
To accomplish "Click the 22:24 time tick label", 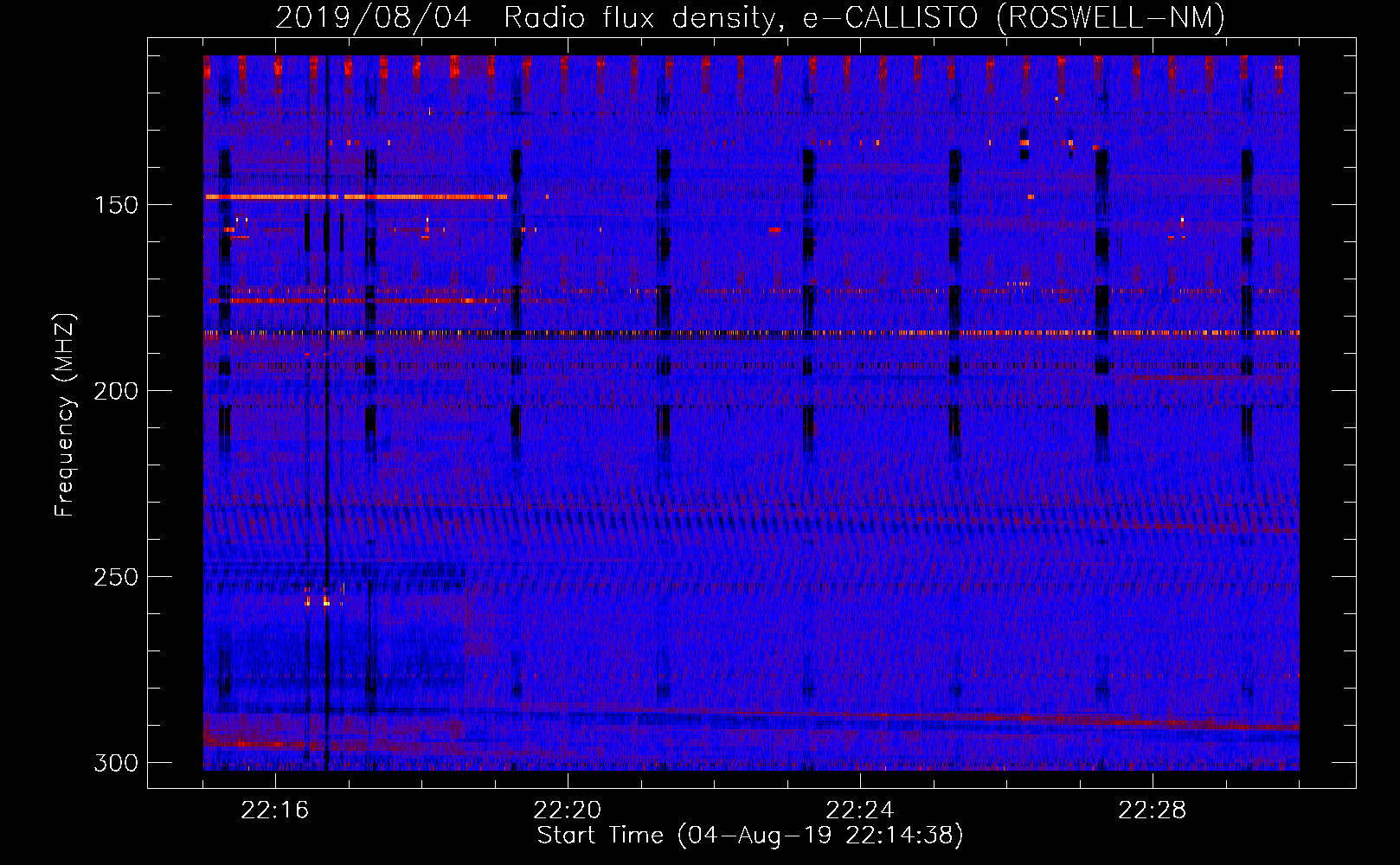I will [860, 811].
